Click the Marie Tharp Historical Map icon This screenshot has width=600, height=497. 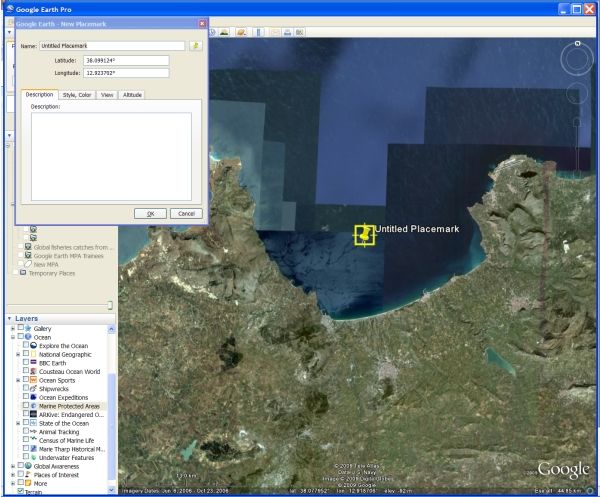33,449
